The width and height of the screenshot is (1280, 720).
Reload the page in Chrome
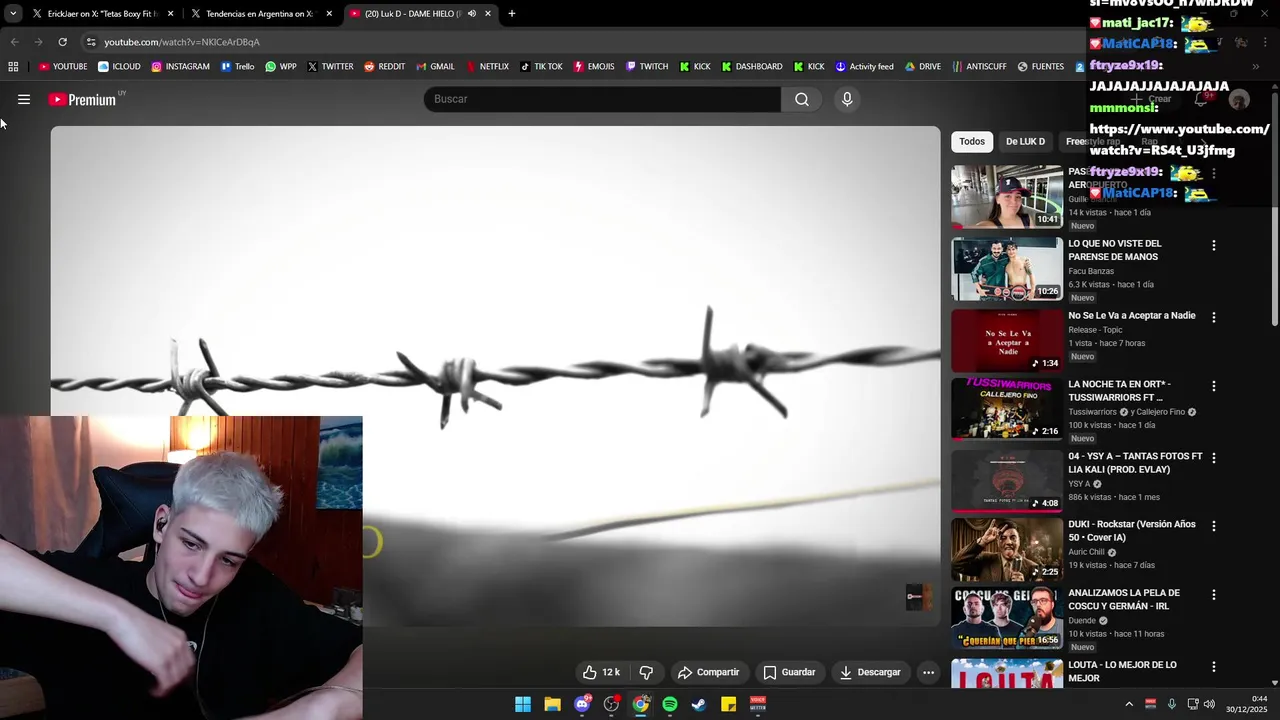click(62, 42)
